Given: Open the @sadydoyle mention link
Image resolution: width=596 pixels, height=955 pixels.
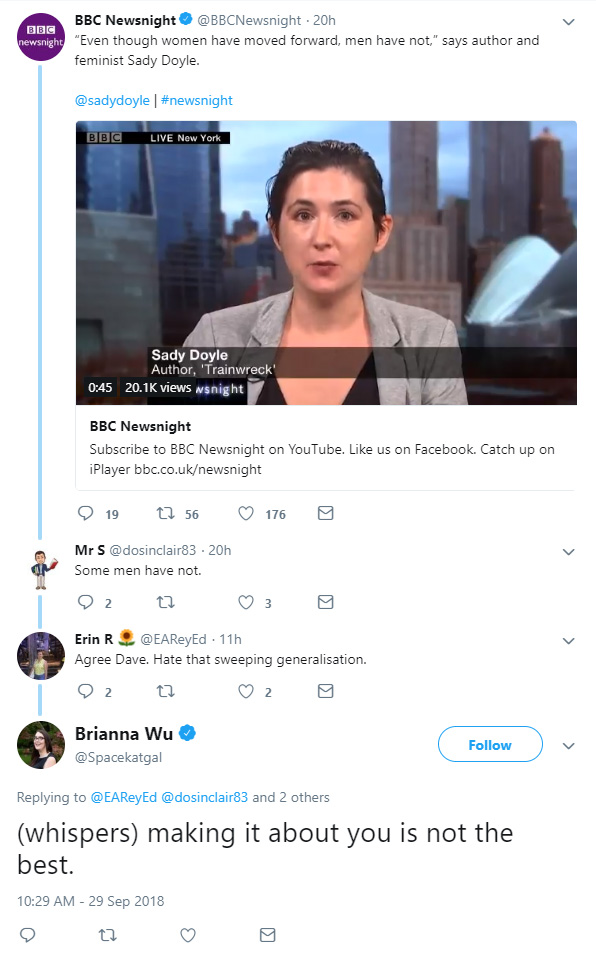Looking at the screenshot, I should point(112,100).
